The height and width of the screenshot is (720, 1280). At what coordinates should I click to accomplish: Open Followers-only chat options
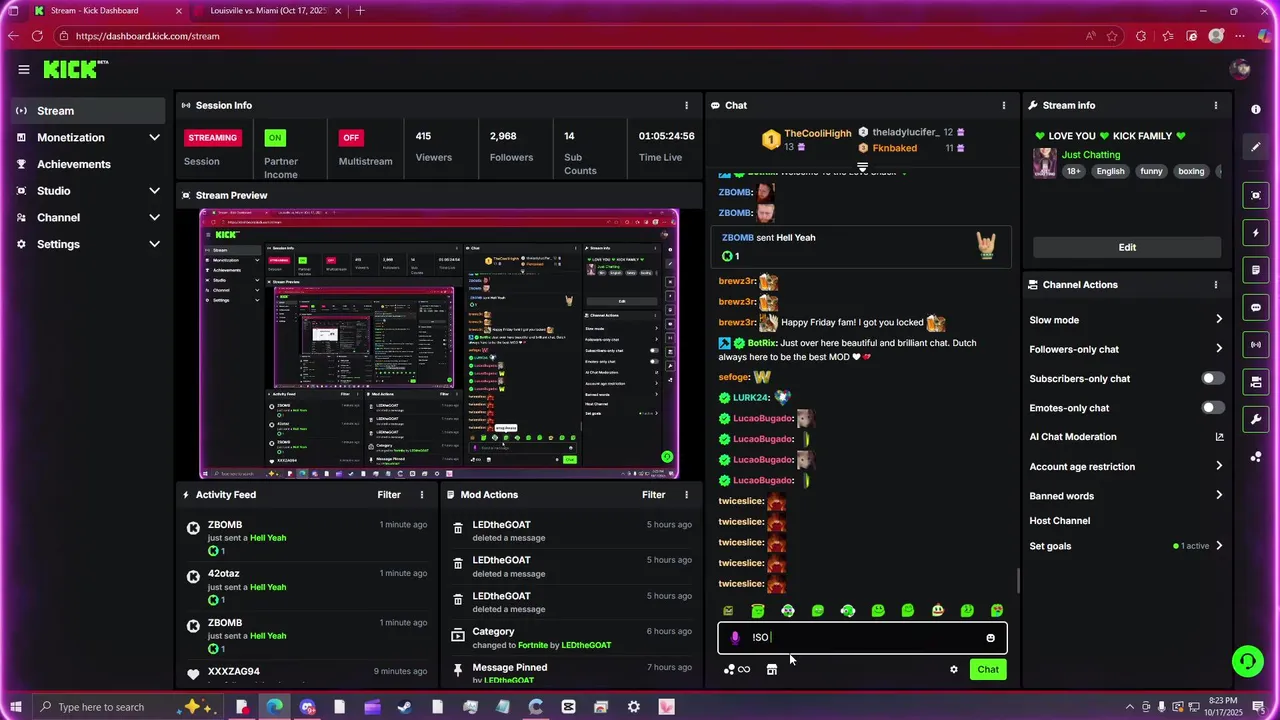[x=1126, y=349]
